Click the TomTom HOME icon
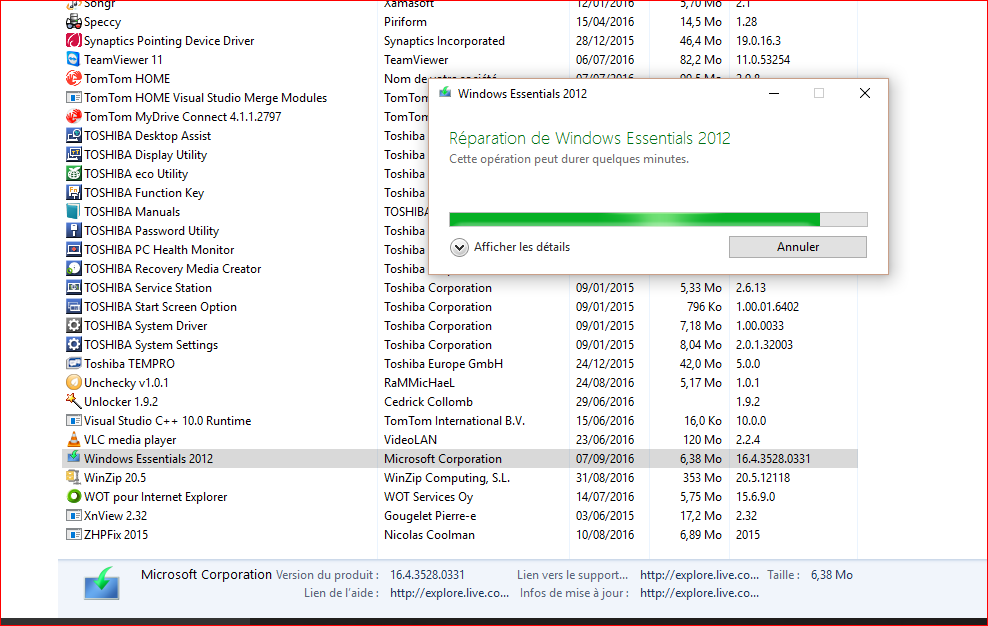 74,79
